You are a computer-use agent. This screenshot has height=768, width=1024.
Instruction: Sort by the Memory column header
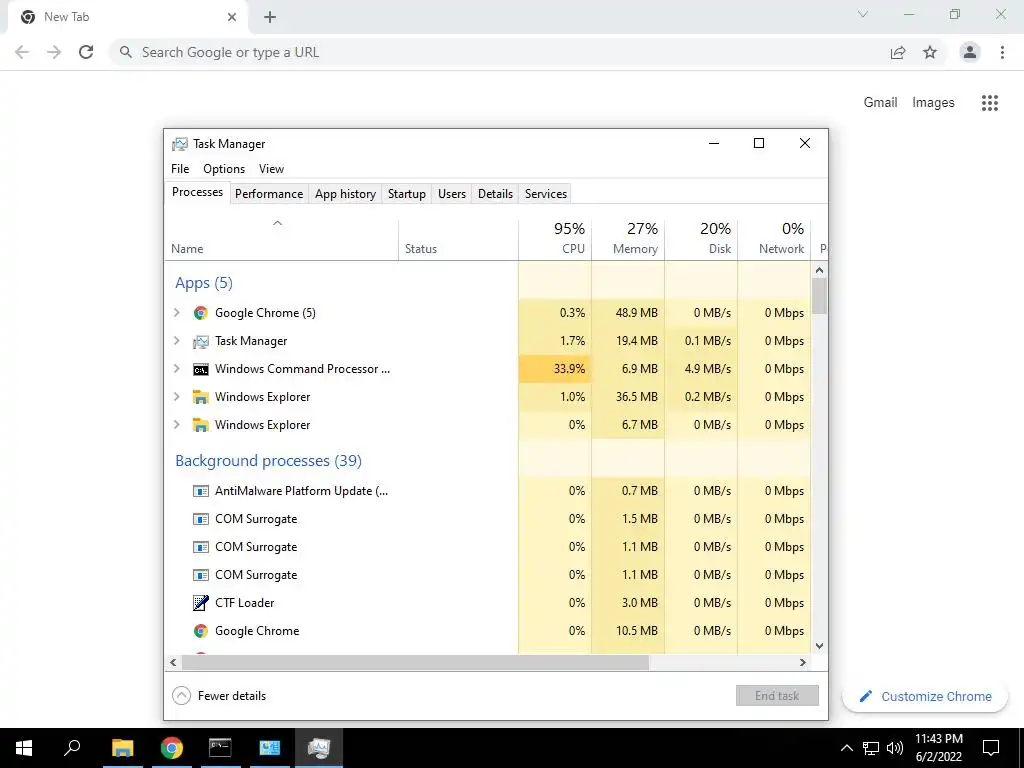tap(628, 240)
